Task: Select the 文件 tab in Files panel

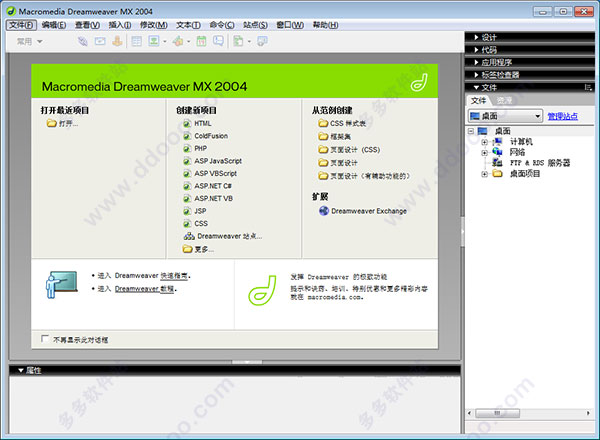Action: [478, 101]
